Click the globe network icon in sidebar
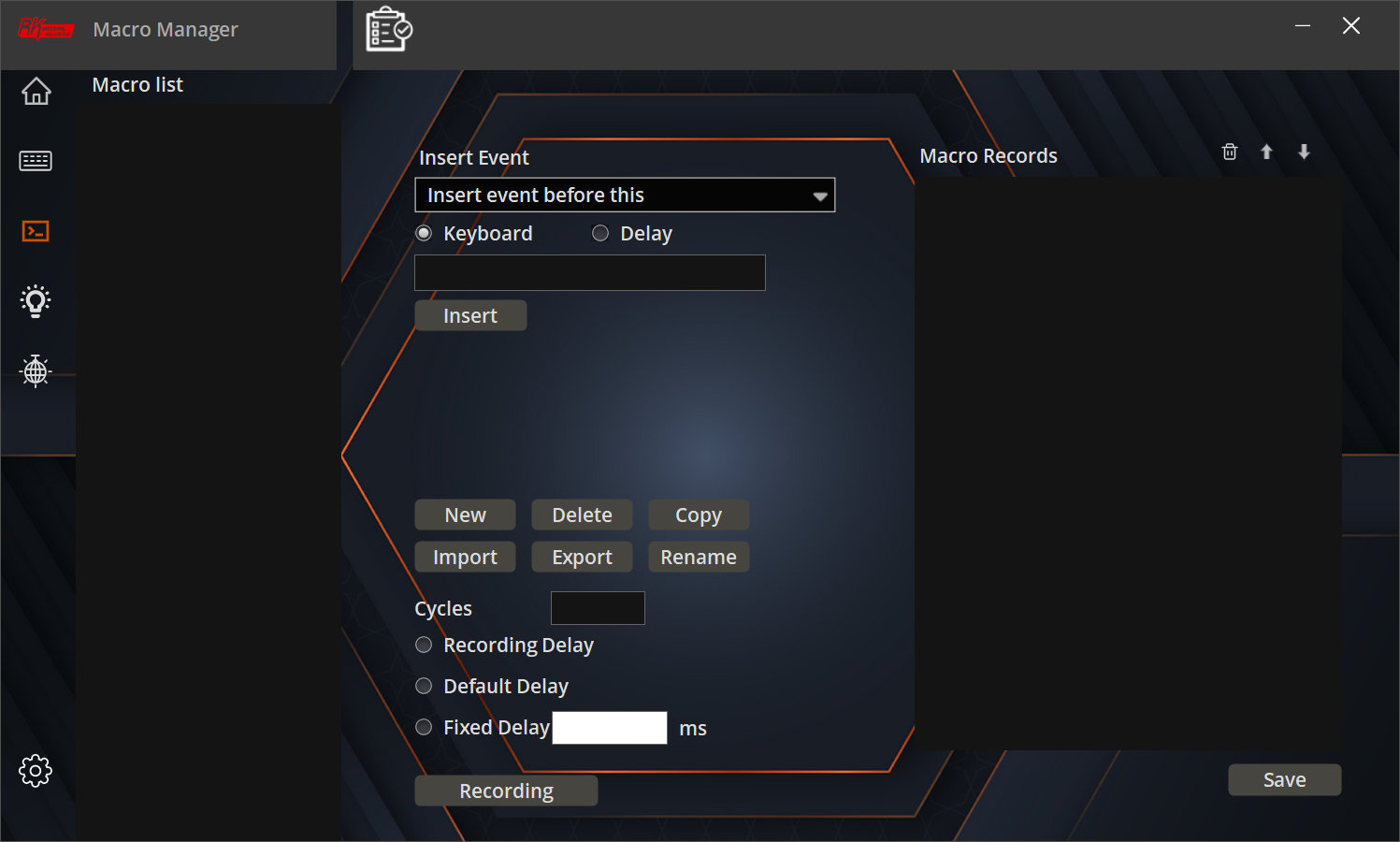 (36, 371)
